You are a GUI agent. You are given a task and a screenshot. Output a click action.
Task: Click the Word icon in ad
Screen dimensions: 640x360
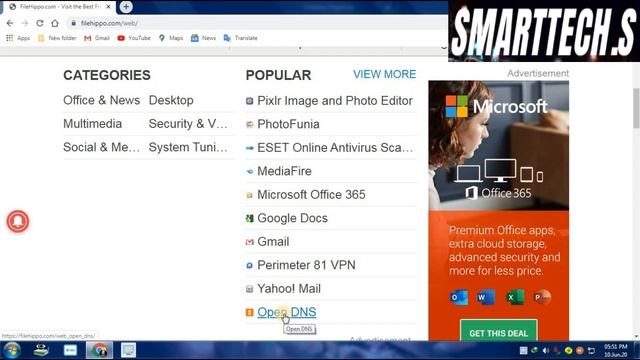486,298
